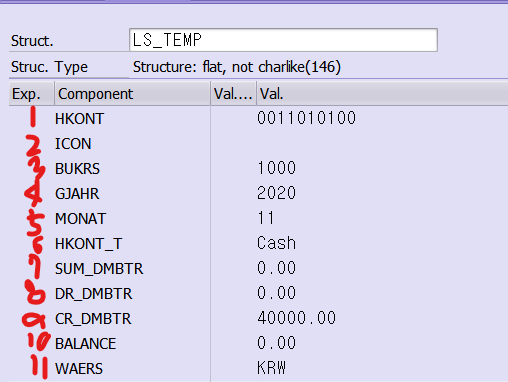Select the MONAT component name
The height and width of the screenshot is (382, 508).
tap(80, 219)
